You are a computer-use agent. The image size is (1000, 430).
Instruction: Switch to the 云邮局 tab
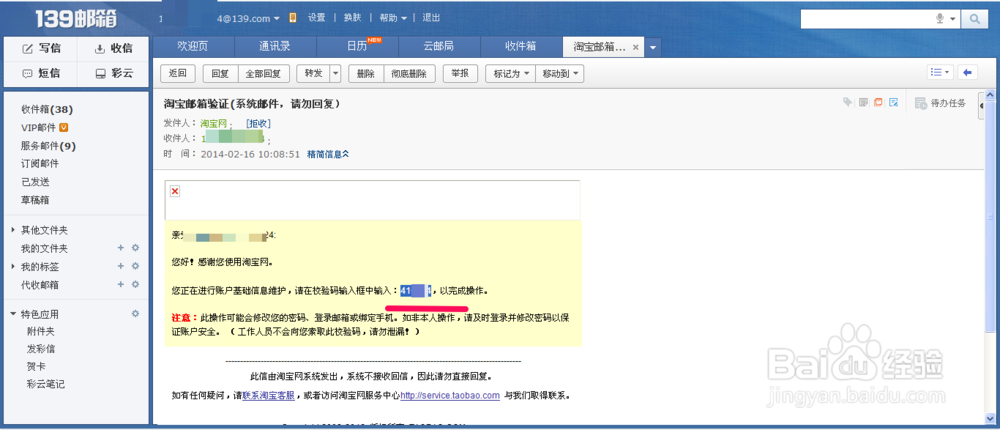[x=439, y=47]
